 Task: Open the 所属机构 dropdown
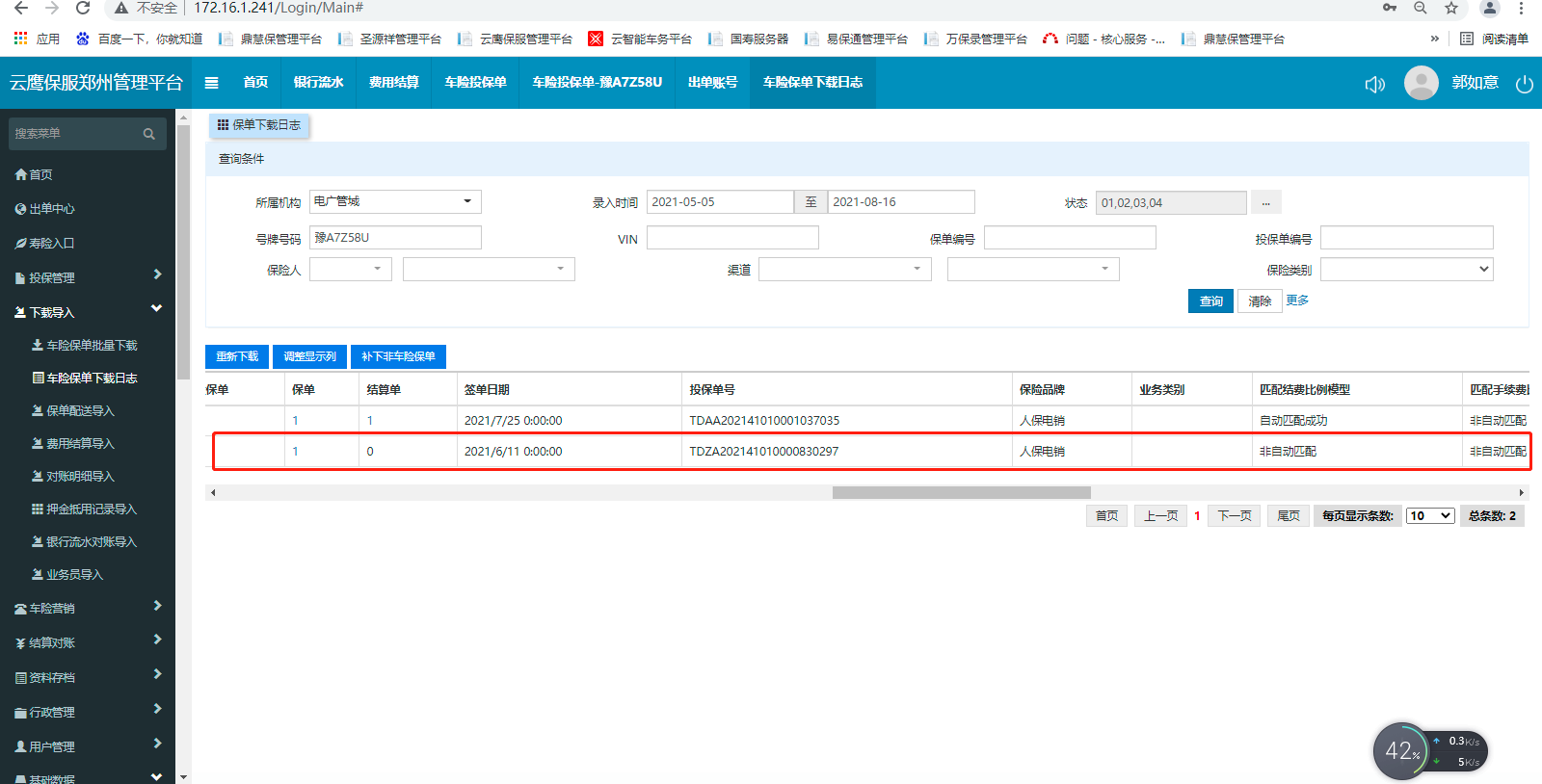[x=394, y=201]
